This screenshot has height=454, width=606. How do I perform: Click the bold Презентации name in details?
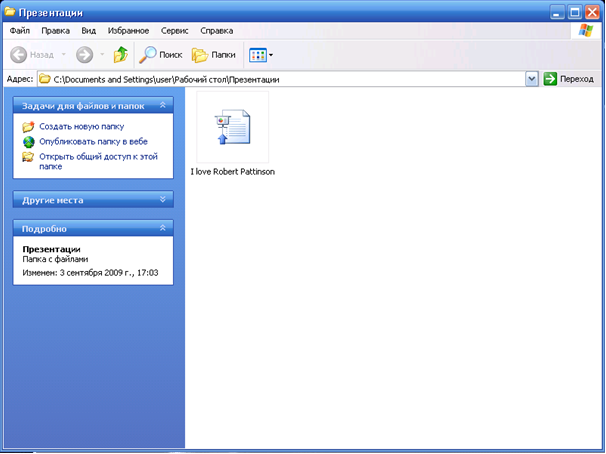[51, 249]
